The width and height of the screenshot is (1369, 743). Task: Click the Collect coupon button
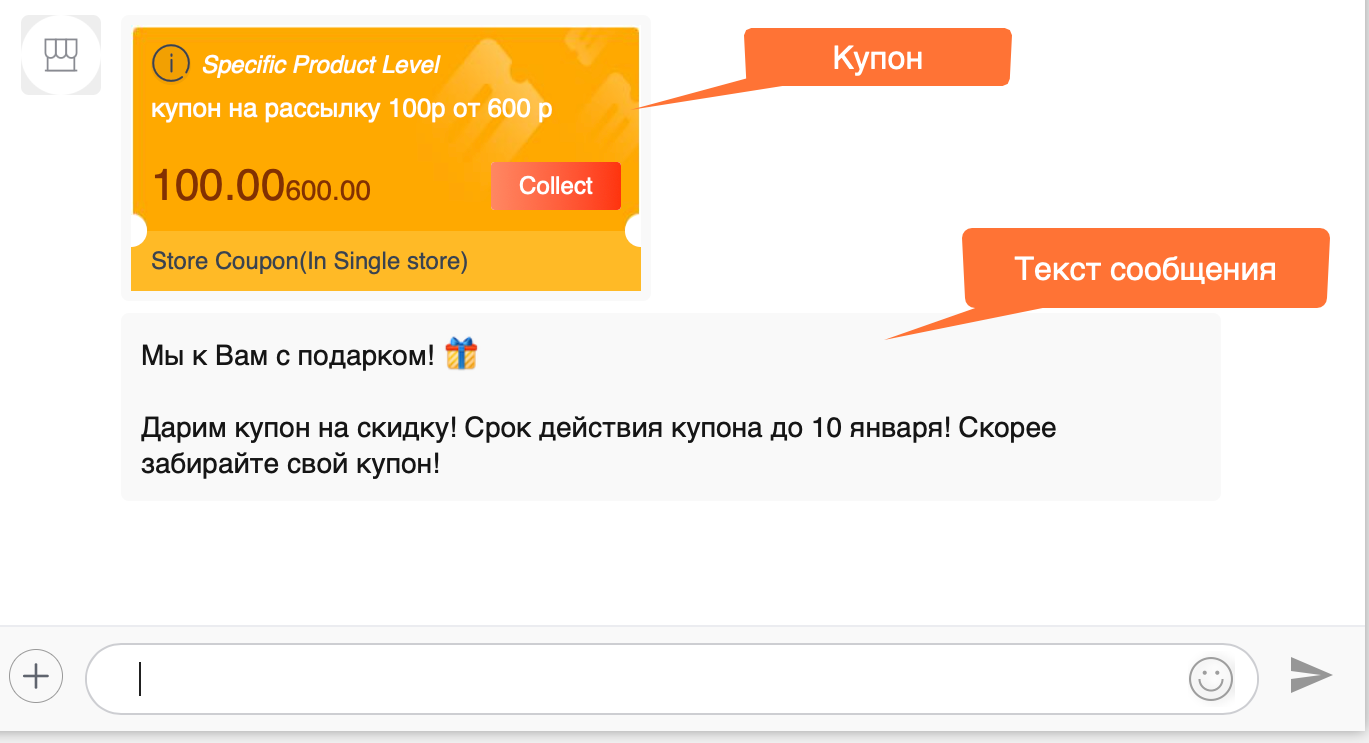tap(556, 186)
